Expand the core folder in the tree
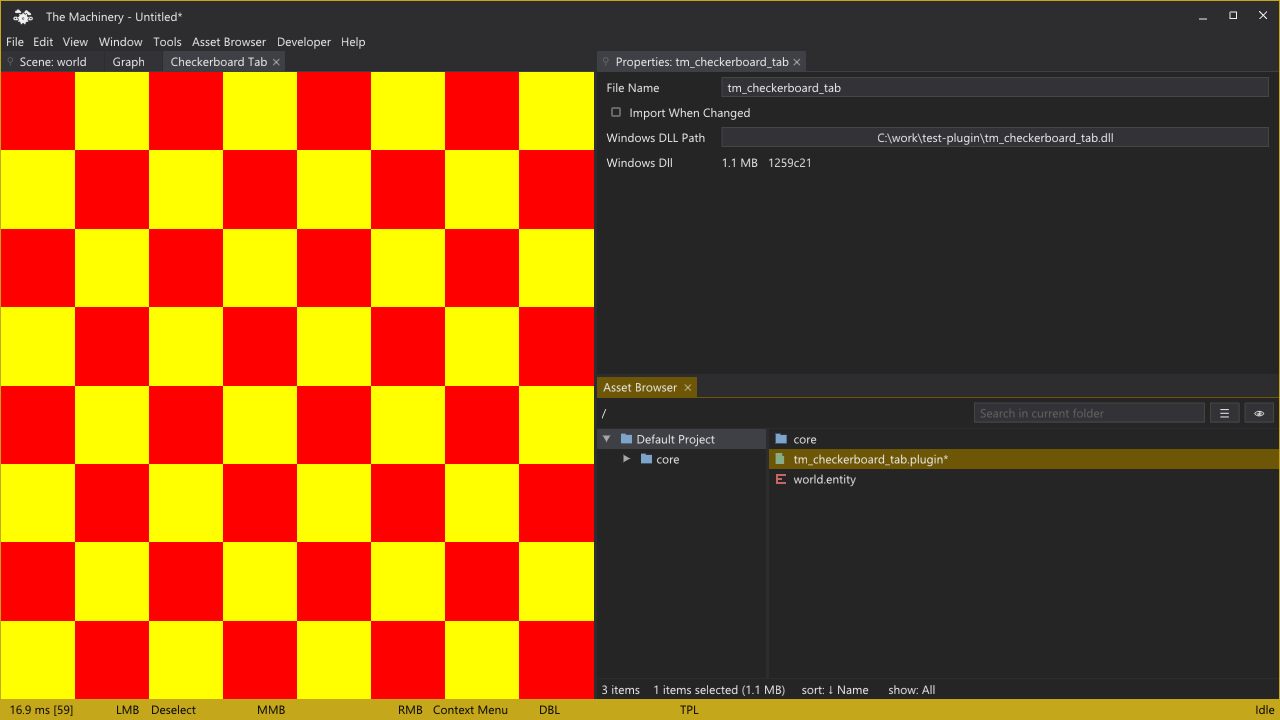1280x720 pixels. pos(626,459)
